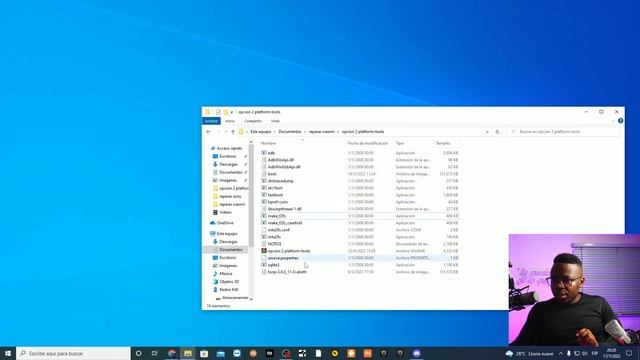
Task: Click Documentos in address breadcrumb
Action: click(290, 132)
